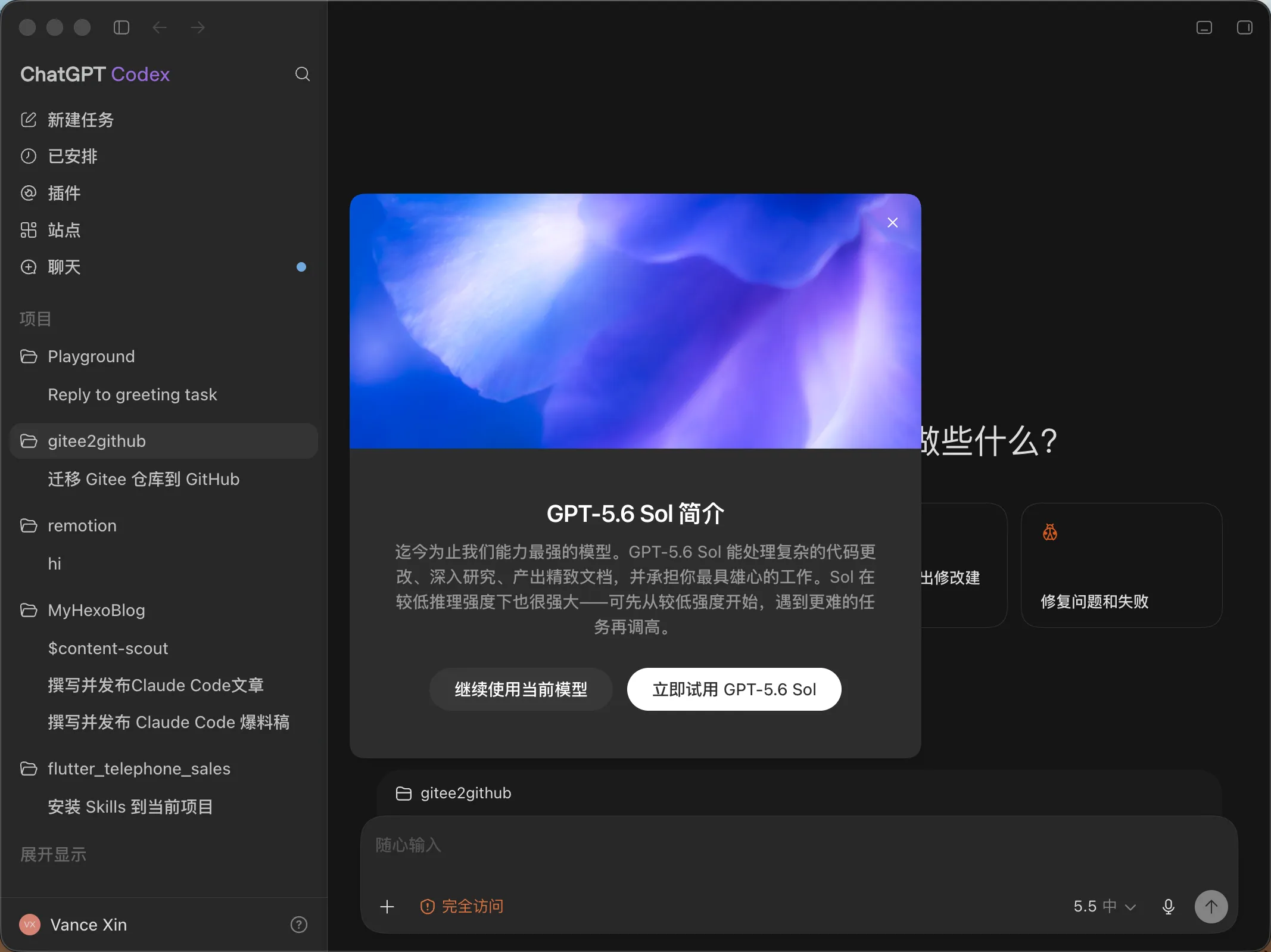Click the plus attachment icon
Viewport: 1271px width, 952px height.
coord(387,907)
